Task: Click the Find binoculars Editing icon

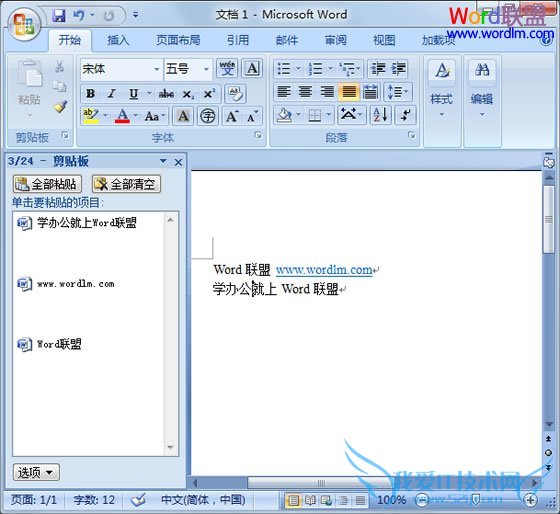Action: 482,70
